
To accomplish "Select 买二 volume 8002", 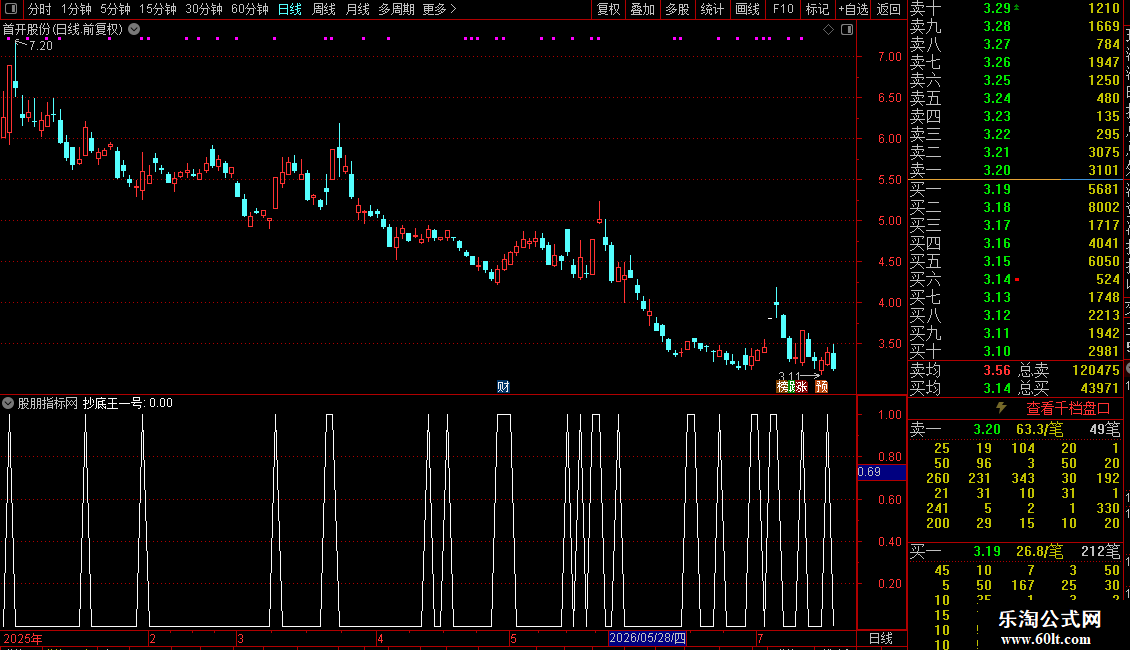I will (1103, 208).
